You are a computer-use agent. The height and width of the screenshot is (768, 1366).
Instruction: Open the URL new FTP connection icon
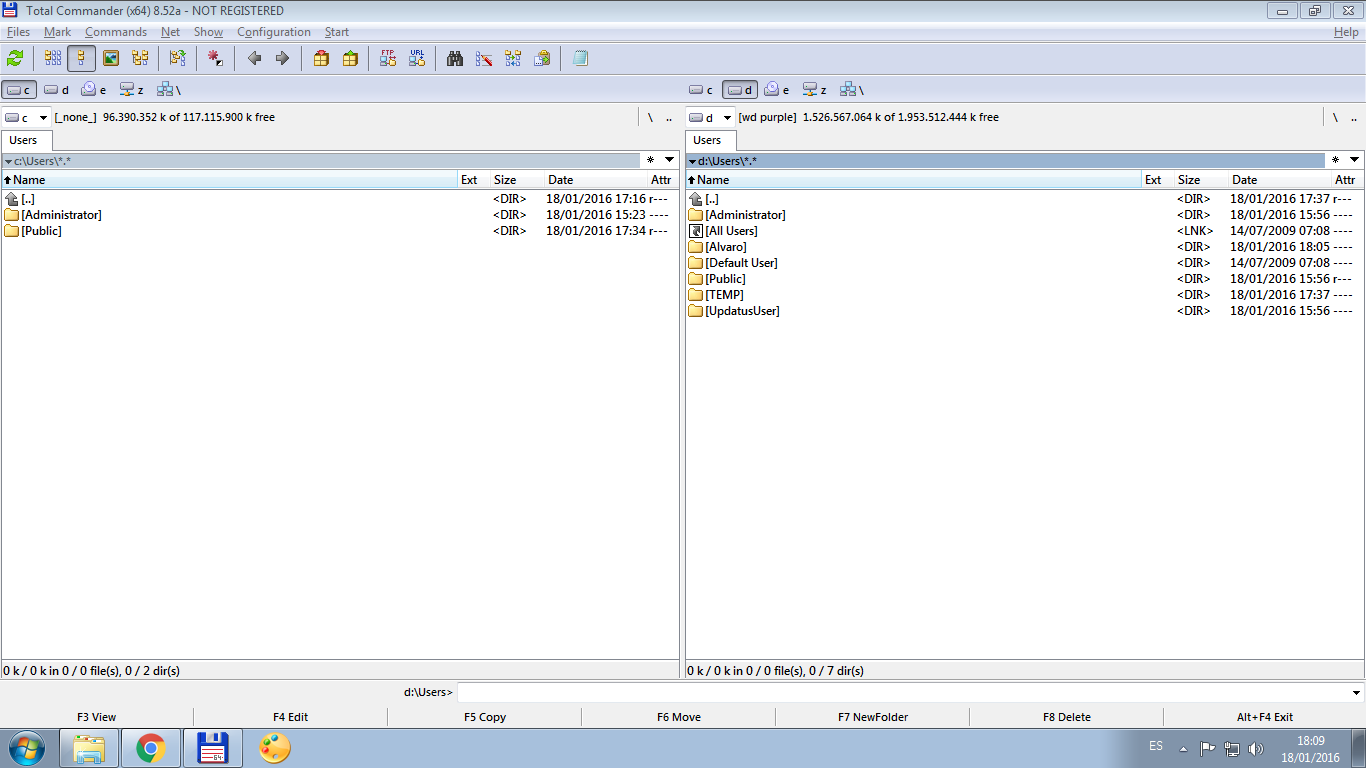tap(417, 59)
